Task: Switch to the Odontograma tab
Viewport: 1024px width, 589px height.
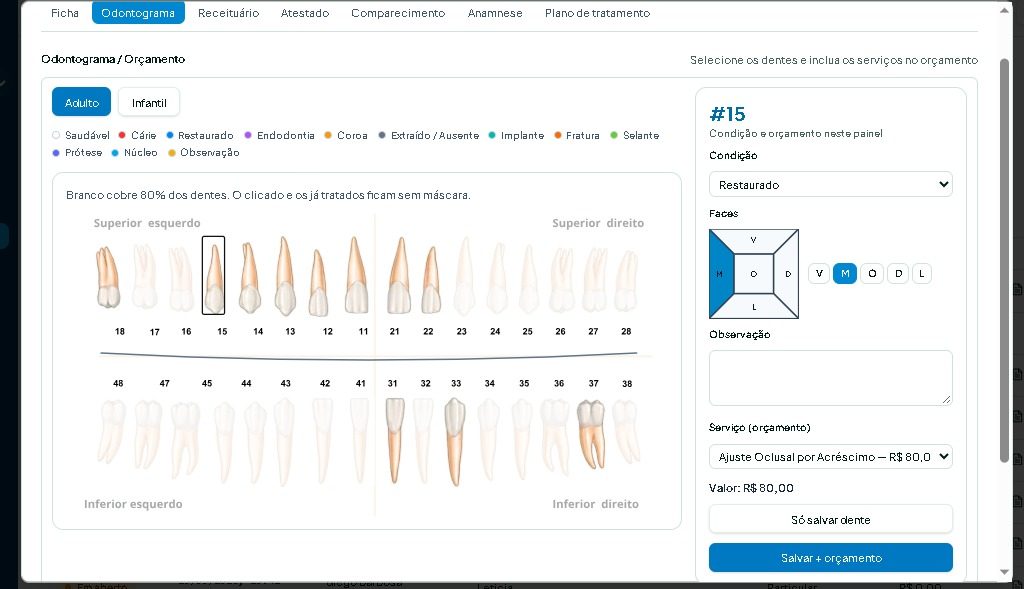Action: pyautogui.click(x=138, y=13)
